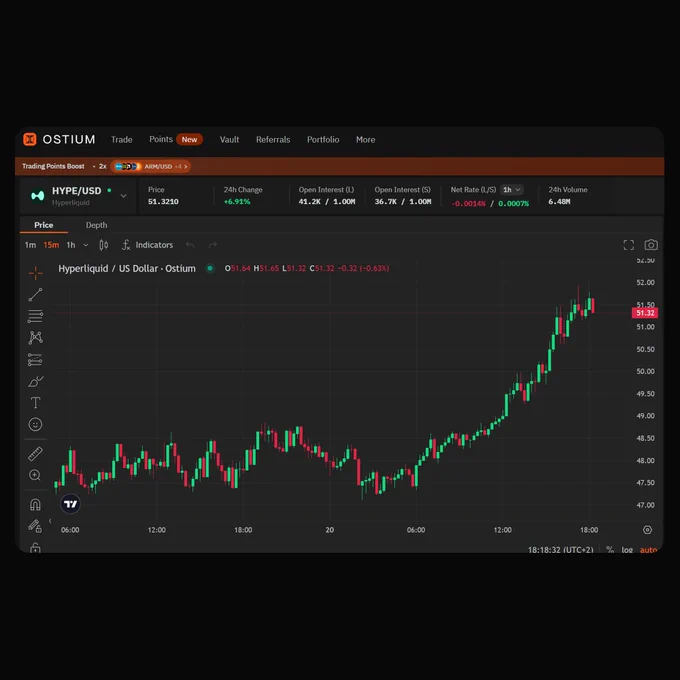Open the Trade page
Screen dimensions: 680x680
click(121, 139)
